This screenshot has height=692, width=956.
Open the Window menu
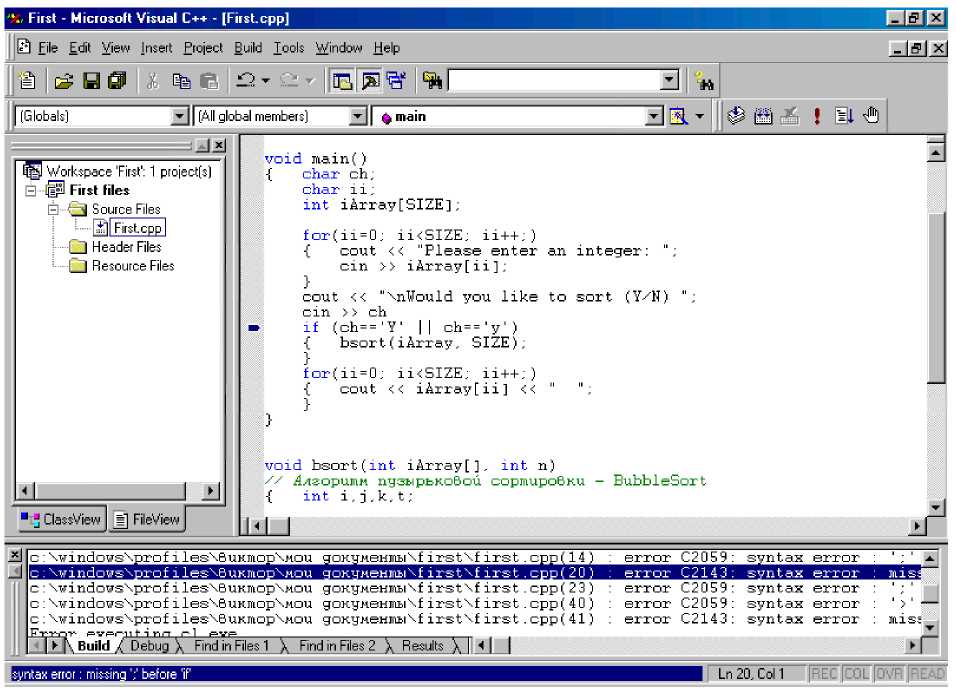point(339,48)
